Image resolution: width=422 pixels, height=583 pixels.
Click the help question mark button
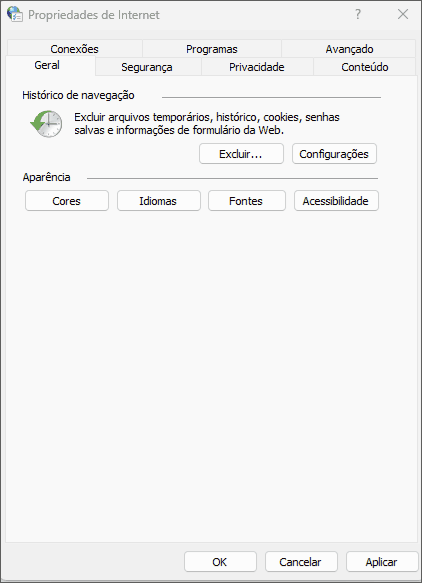(358, 15)
